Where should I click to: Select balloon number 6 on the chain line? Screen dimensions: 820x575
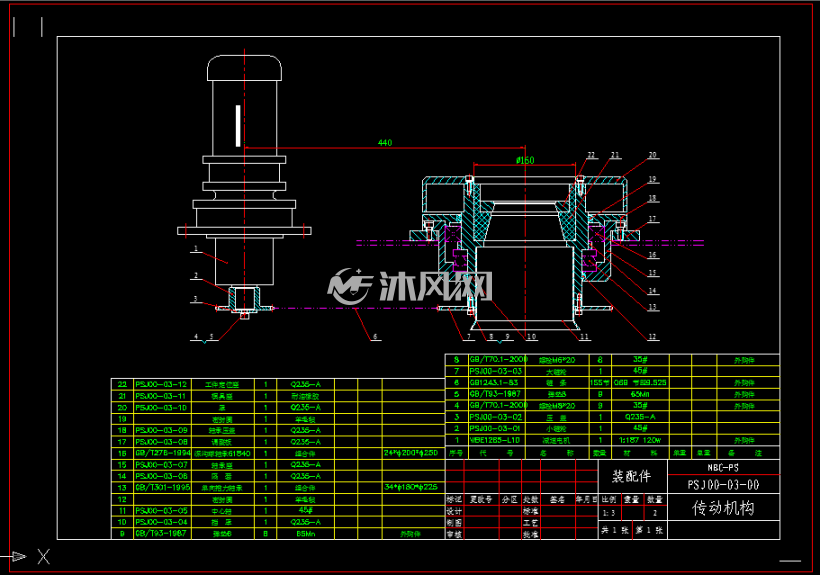[375, 337]
